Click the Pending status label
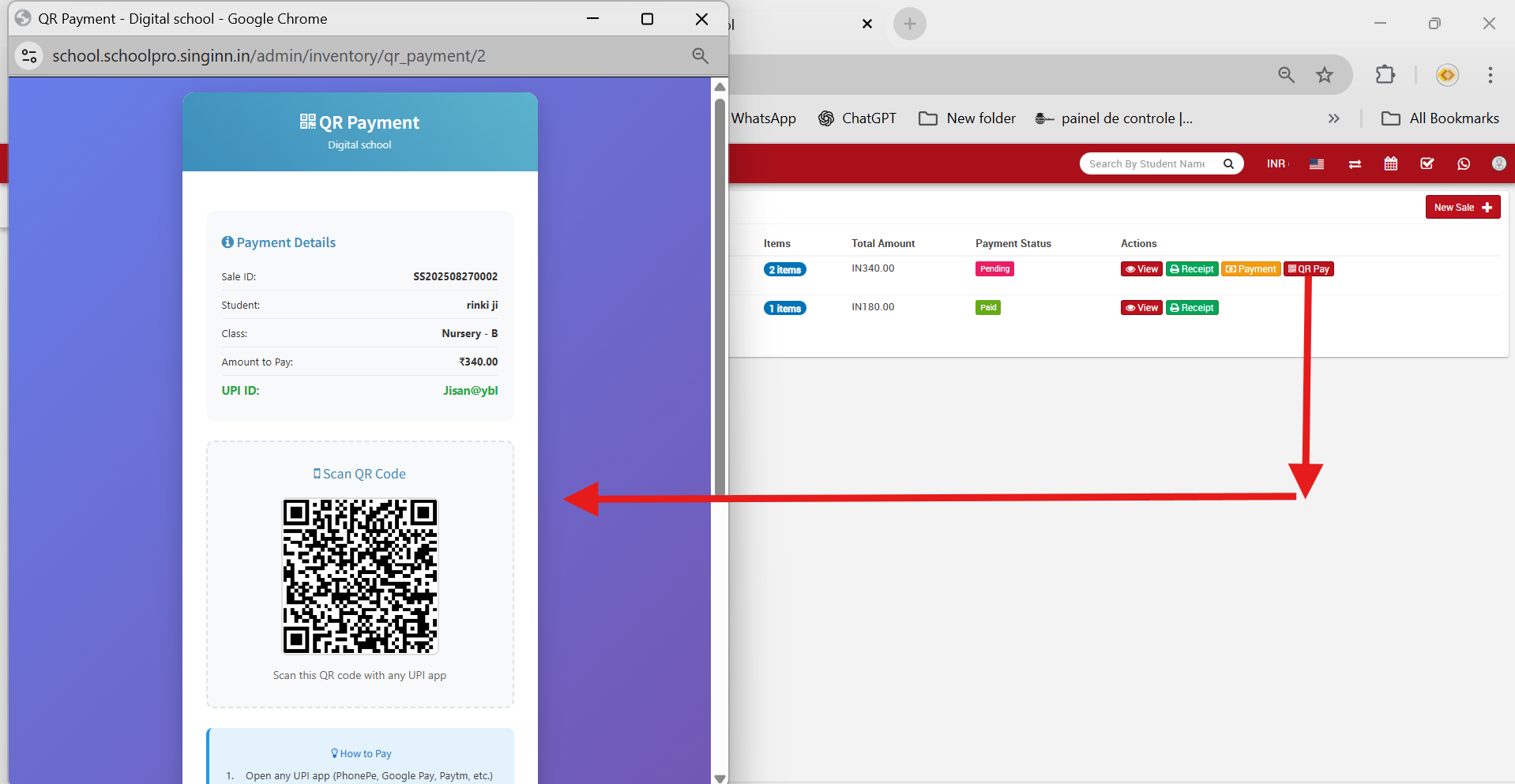 (x=994, y=268)
